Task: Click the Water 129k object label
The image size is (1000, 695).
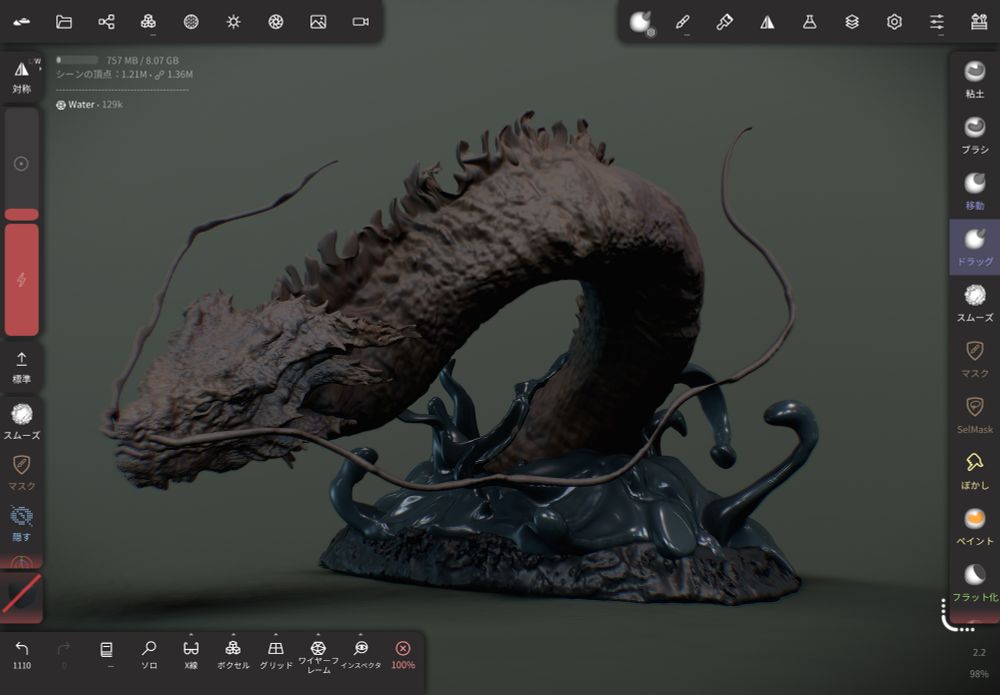Action: tap(89, 105)
